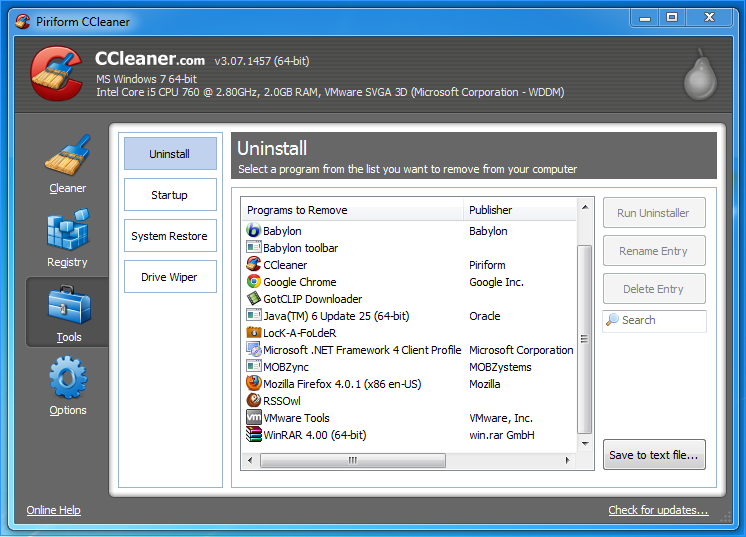The height and width of the screenshot is (537, 746).
Task: Click the Babylon program icon
Action: pos(254,231)
